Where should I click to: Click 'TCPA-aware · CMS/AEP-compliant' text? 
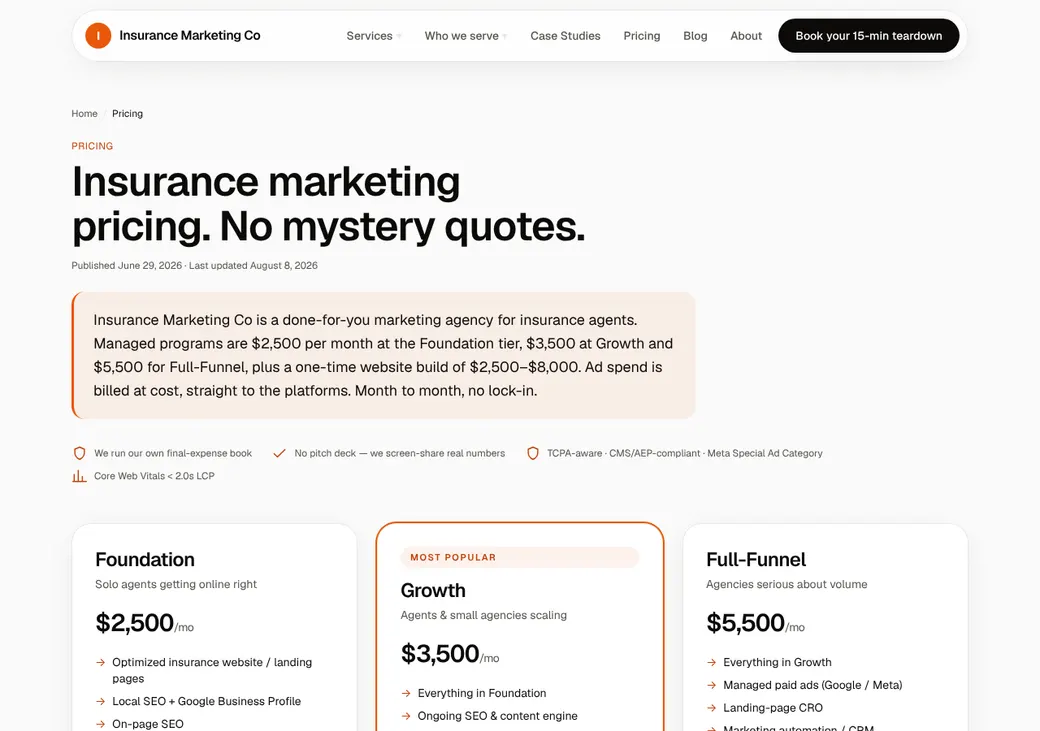(684, 453)
